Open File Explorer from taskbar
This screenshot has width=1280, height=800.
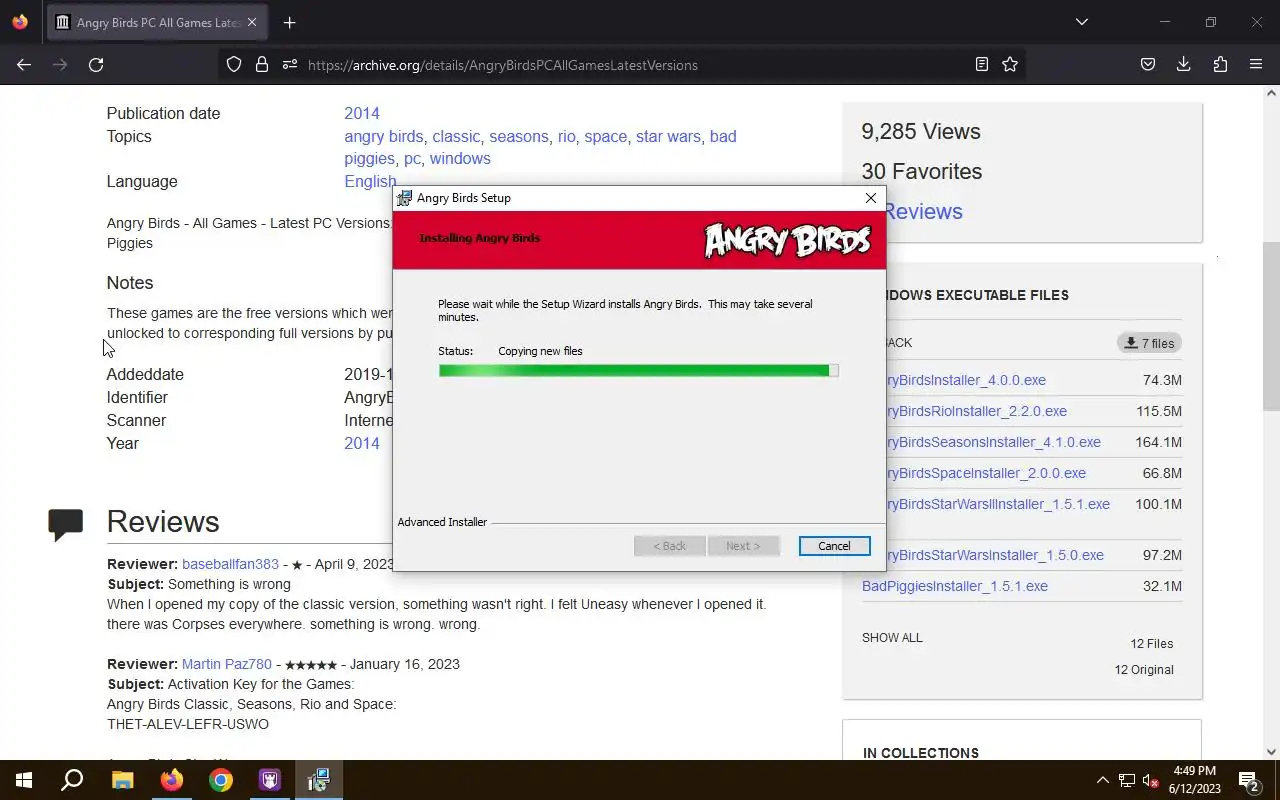[x=122, y=780]
